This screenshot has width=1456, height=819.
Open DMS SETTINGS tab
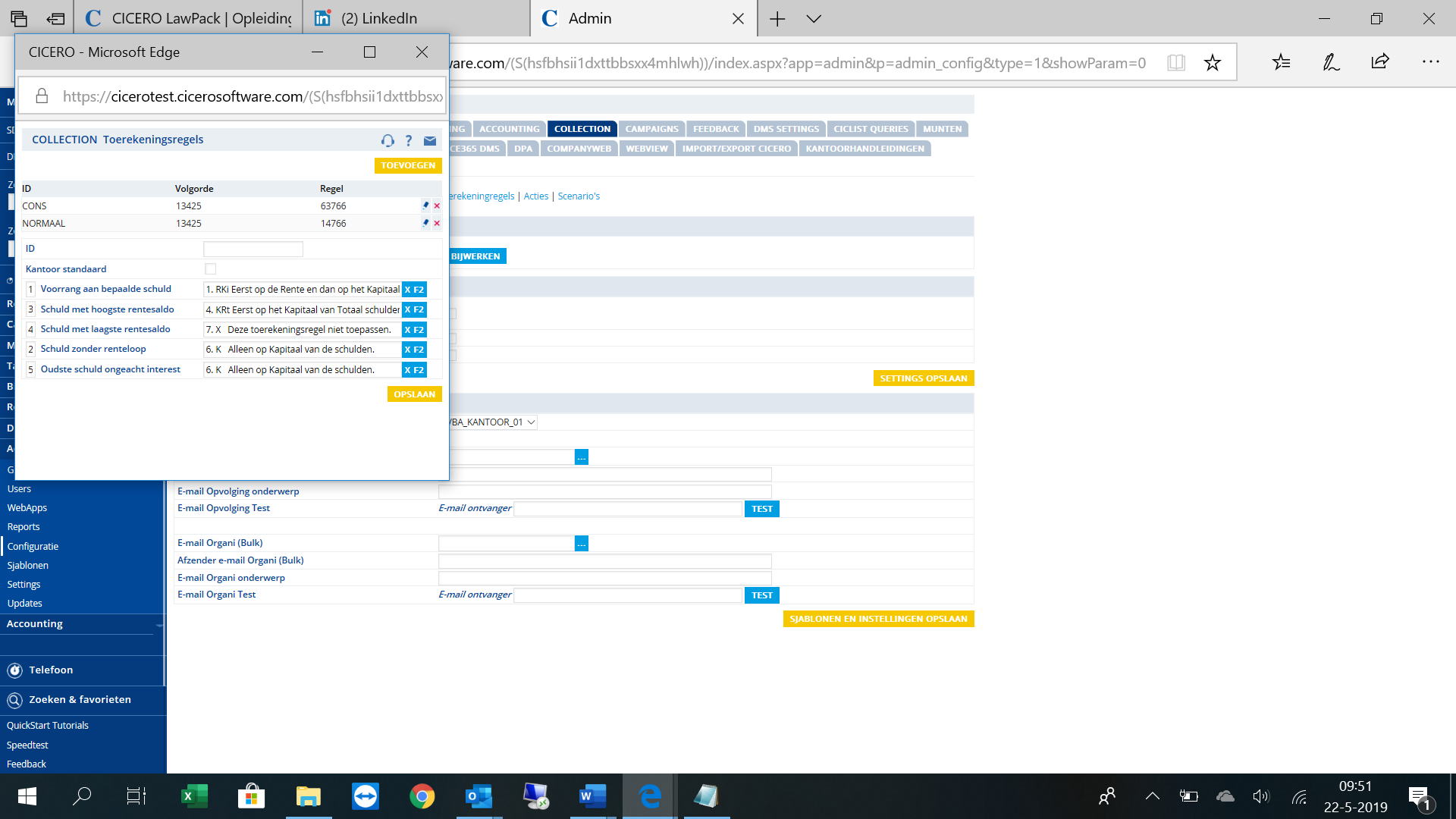click(x=786, y=129)
